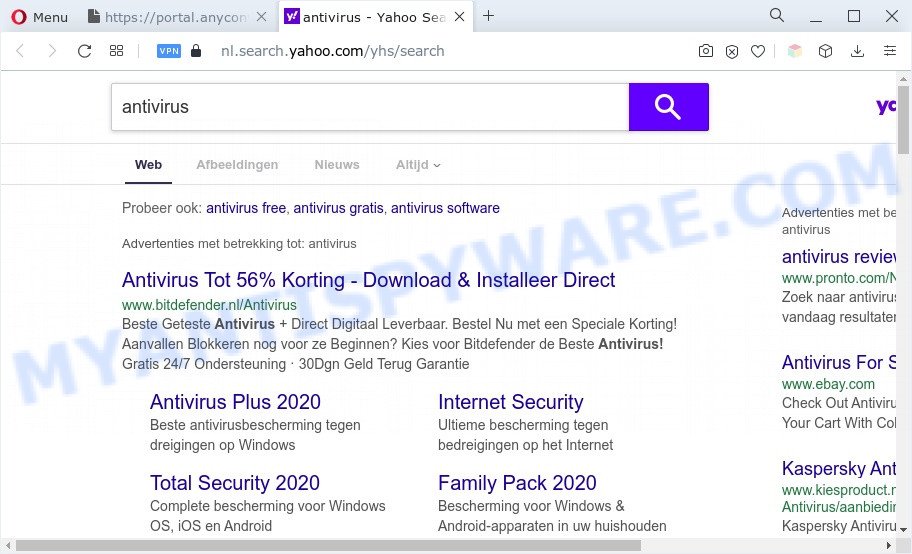The width and height of the screenshot is (912, 554).
Task: Click the Yahoo logo
Action: click(886, 106)
